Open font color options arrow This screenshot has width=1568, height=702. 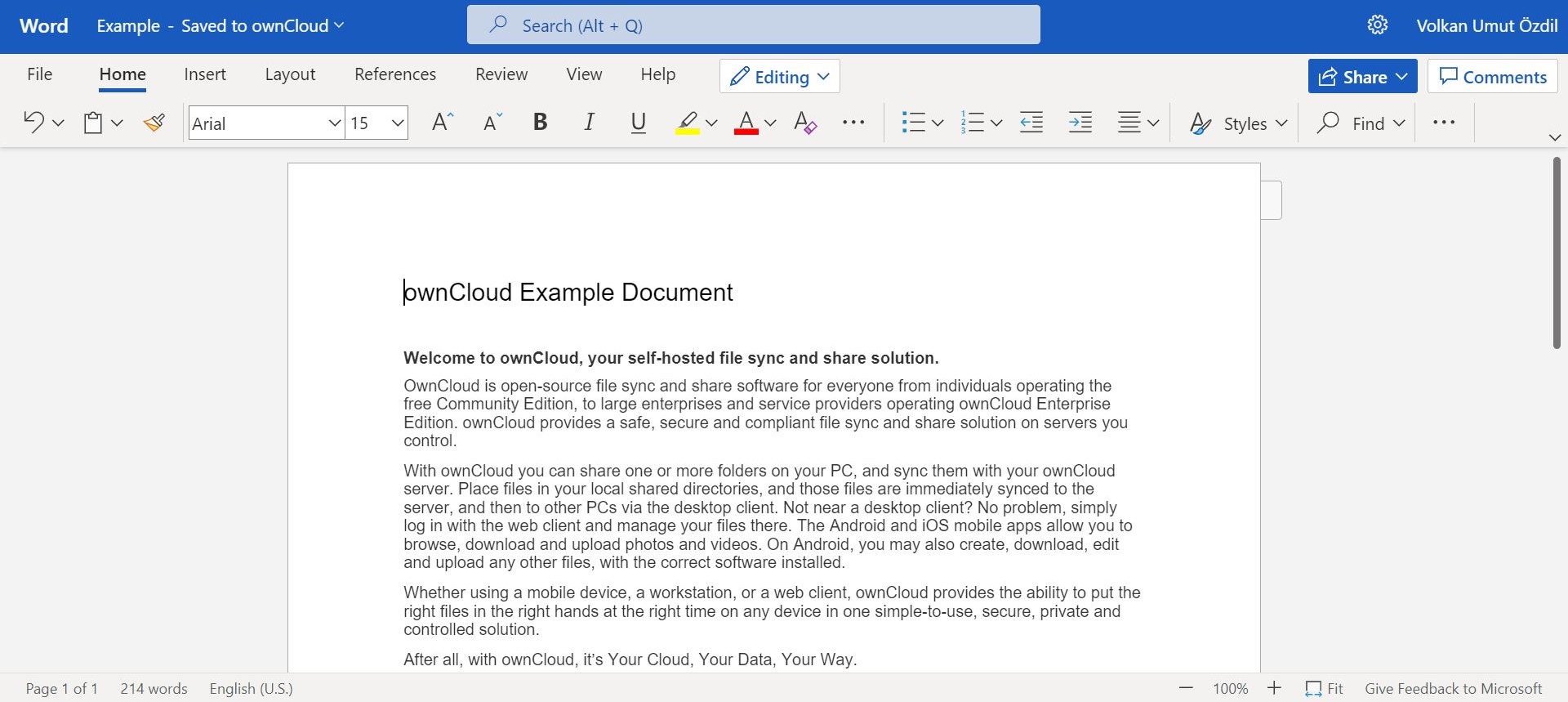click(x=770, y=123)
